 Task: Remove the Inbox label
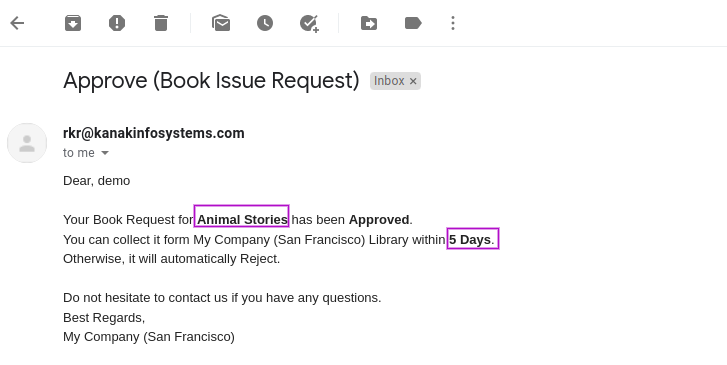pyautogui.click(x=413, y=81)
